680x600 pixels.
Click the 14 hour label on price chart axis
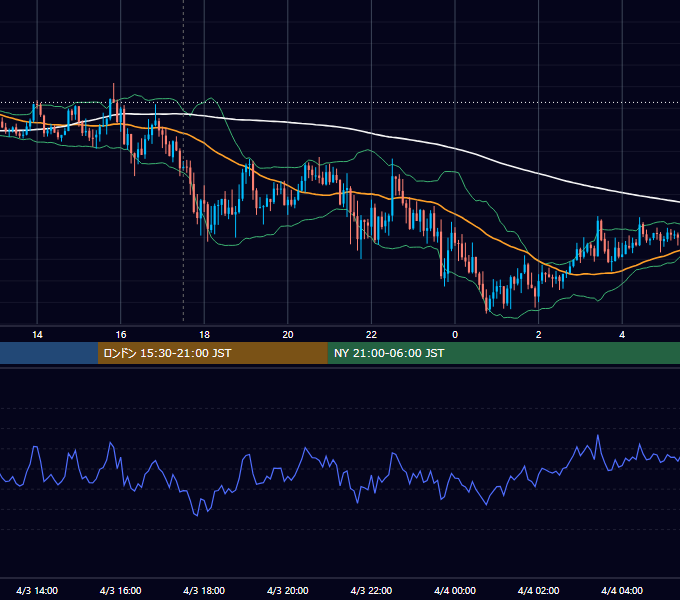[x=37, y=335]
